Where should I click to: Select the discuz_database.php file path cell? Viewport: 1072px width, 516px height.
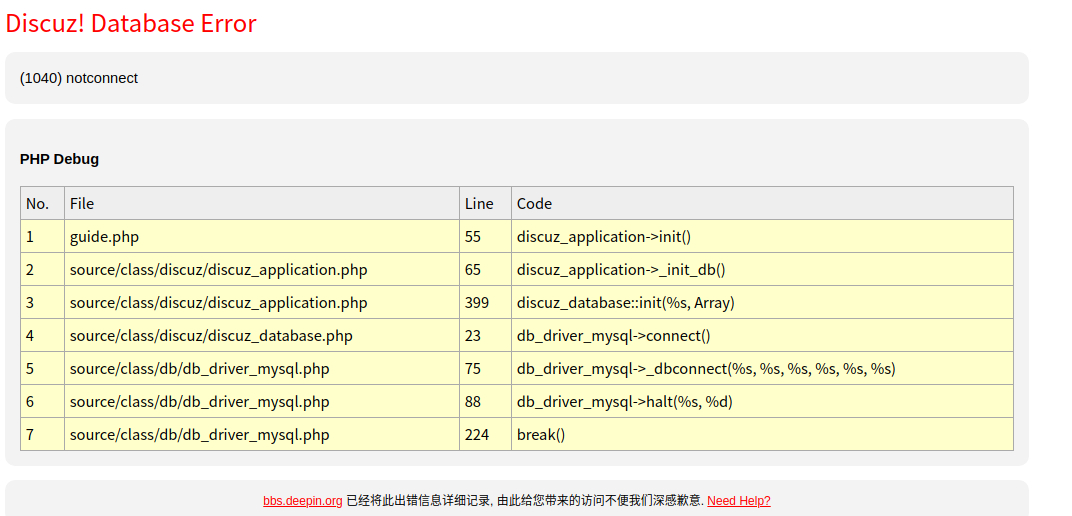click(x=262, y=336)
